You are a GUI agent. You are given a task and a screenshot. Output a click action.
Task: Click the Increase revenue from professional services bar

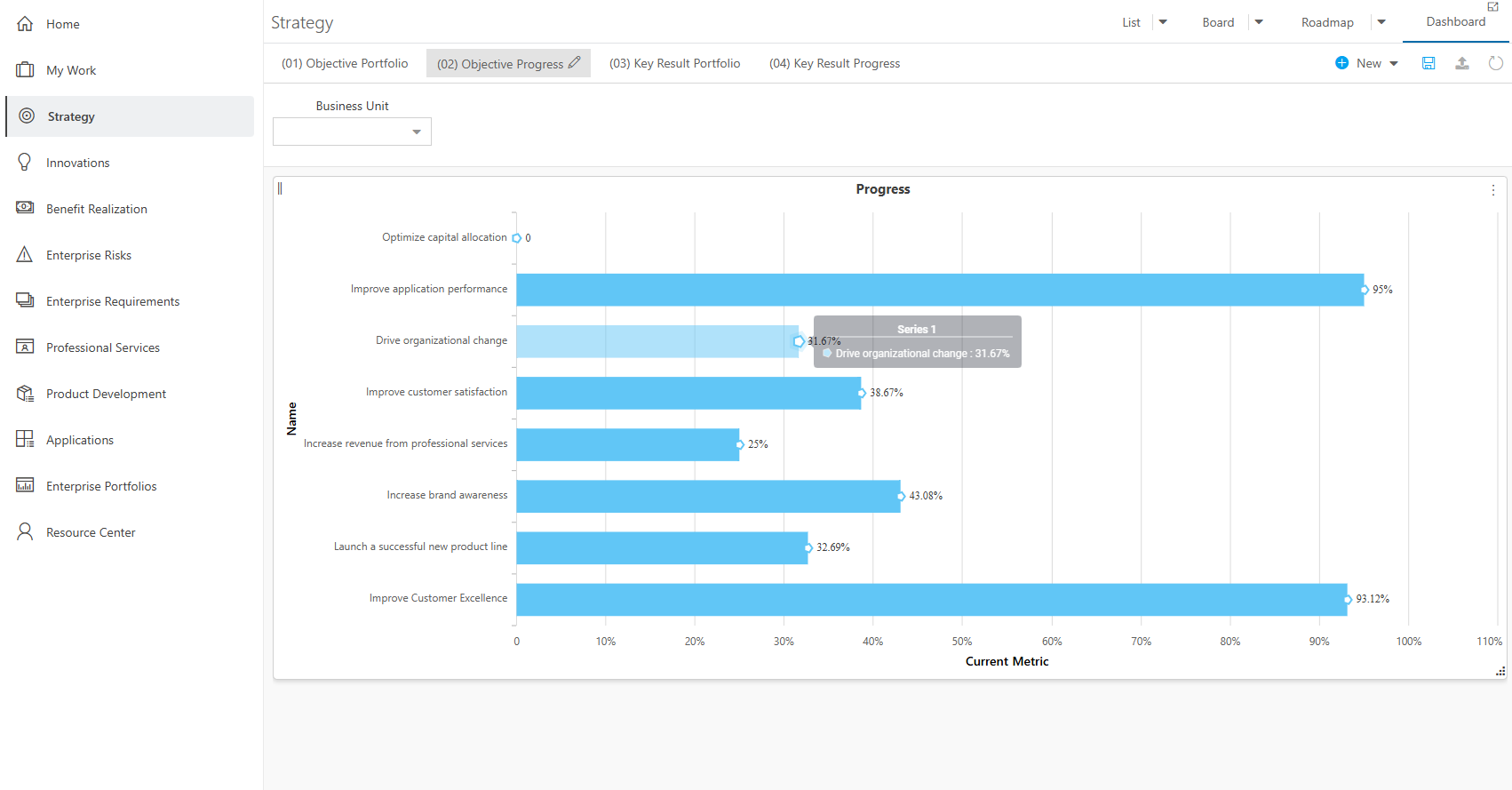point(627,444)
